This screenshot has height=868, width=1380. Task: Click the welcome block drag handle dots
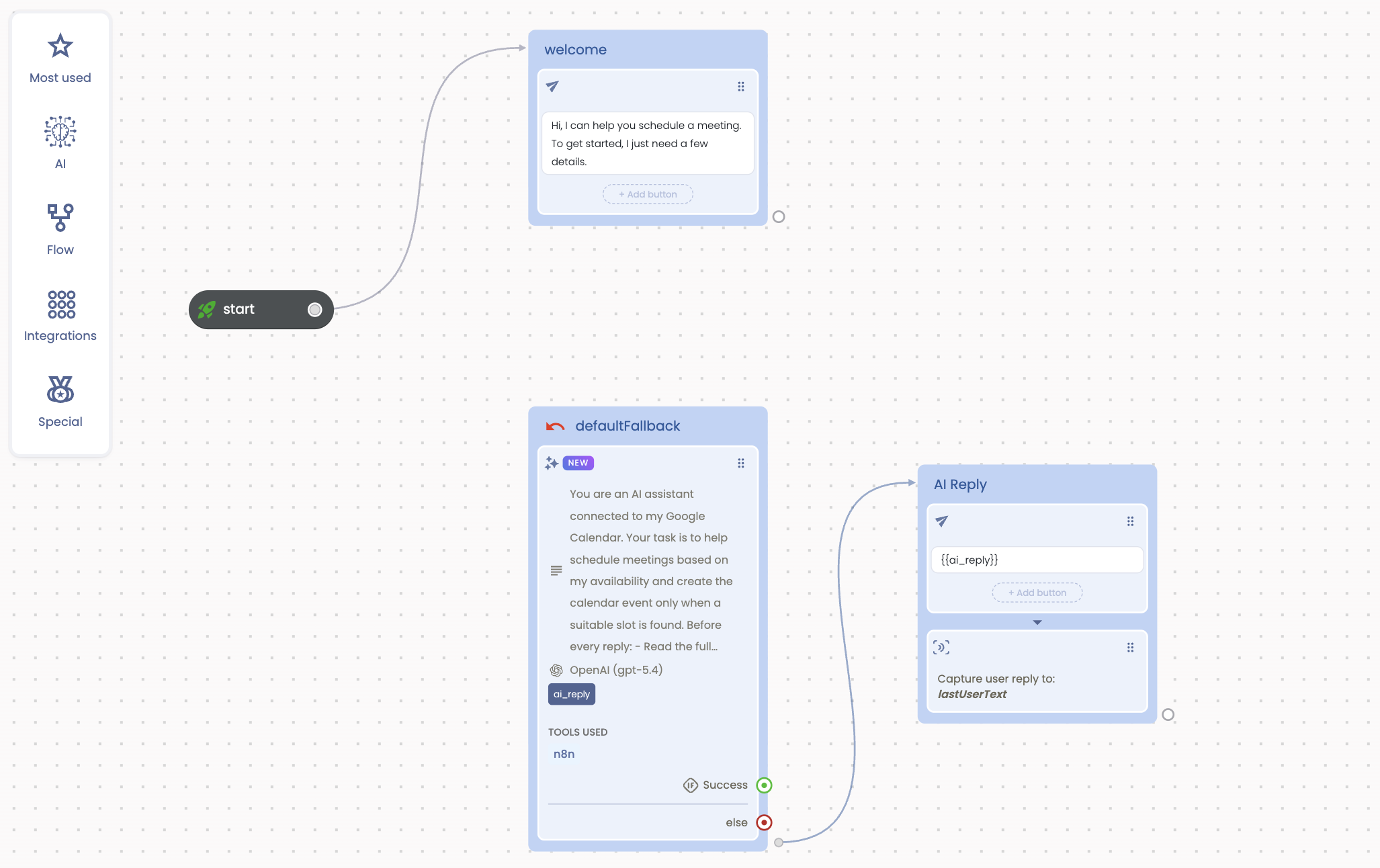pyautogui.click(x=740, y=87)
